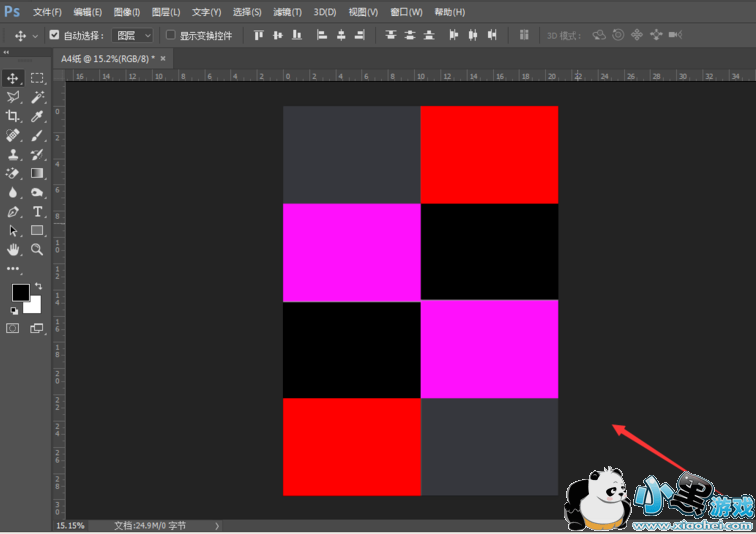Select the Gradient tool
The image size is (756, 534).
[37, 173]
